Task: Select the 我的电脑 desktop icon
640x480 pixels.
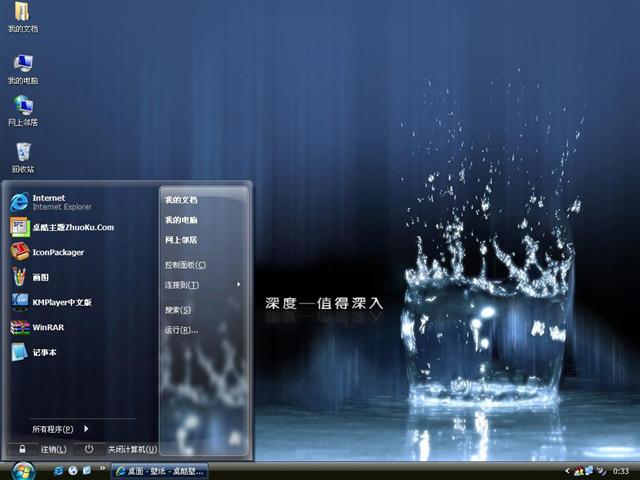Action: pos(22,69)
